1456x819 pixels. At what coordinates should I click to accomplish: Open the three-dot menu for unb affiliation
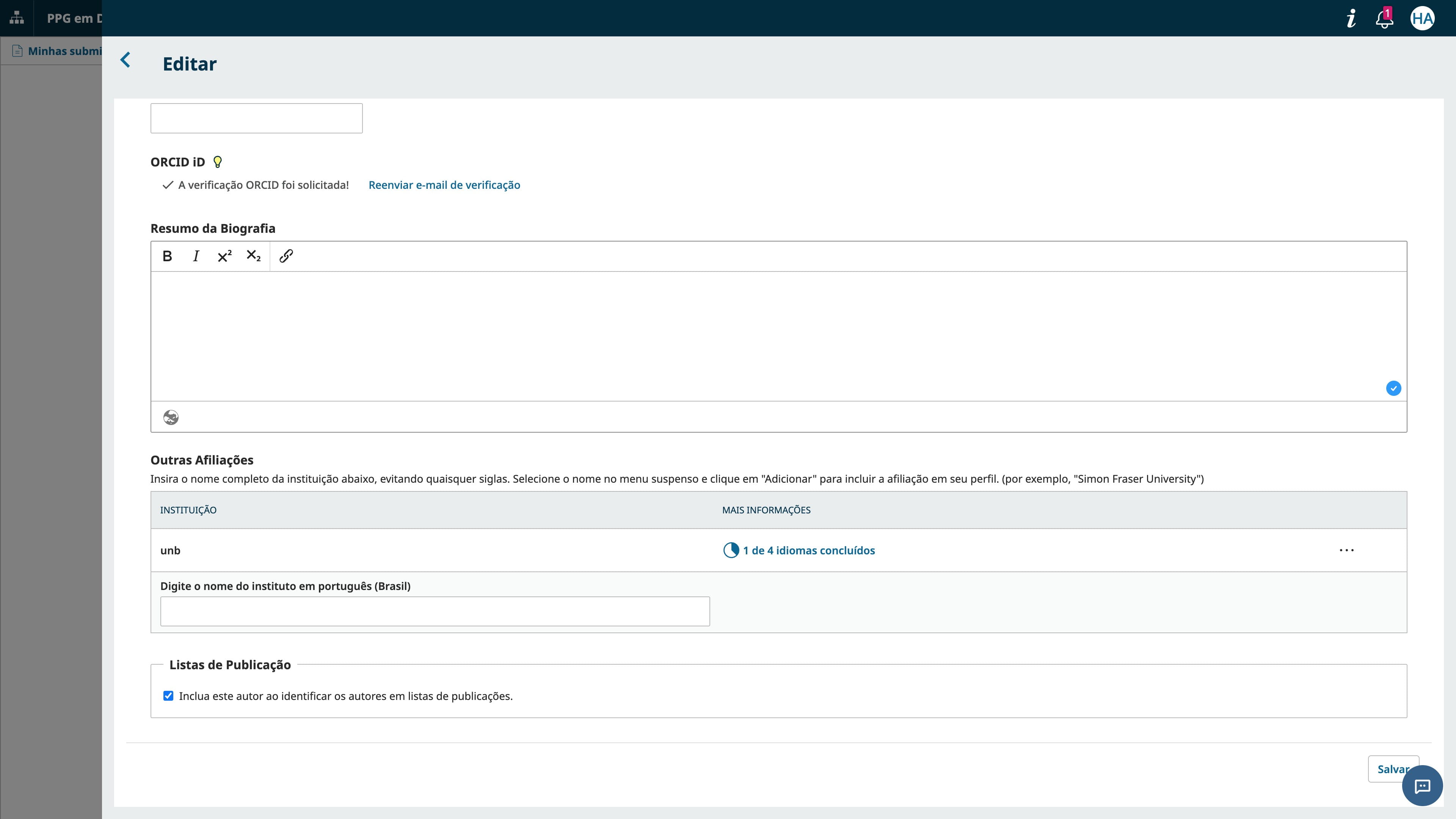1346,550
